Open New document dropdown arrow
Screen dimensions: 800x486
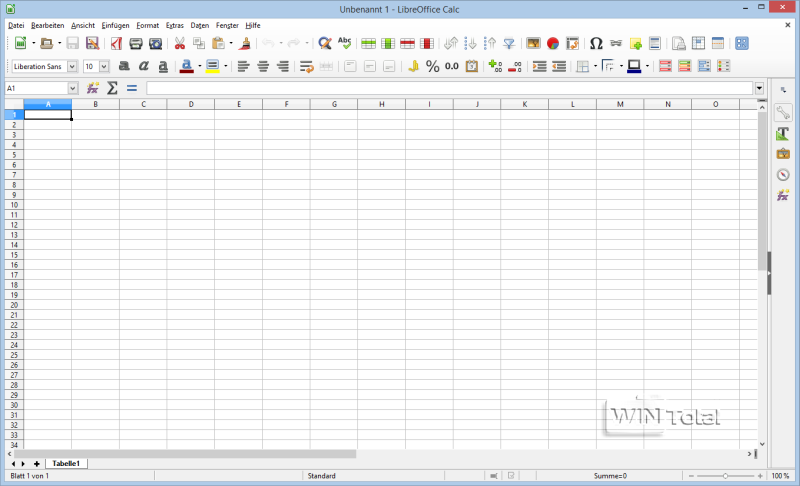pyautogui.click(x=34, y=43)
